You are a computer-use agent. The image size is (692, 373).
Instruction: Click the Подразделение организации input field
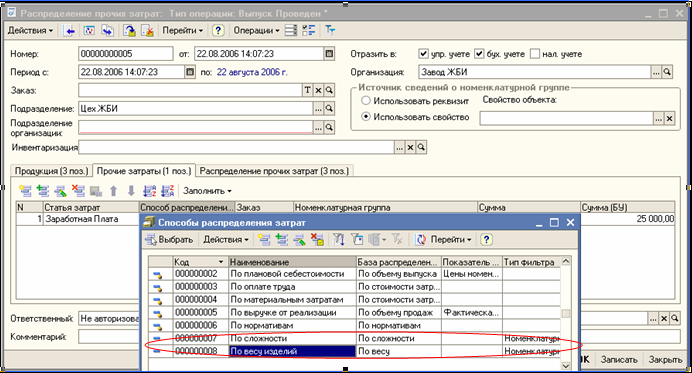point(196,127)
